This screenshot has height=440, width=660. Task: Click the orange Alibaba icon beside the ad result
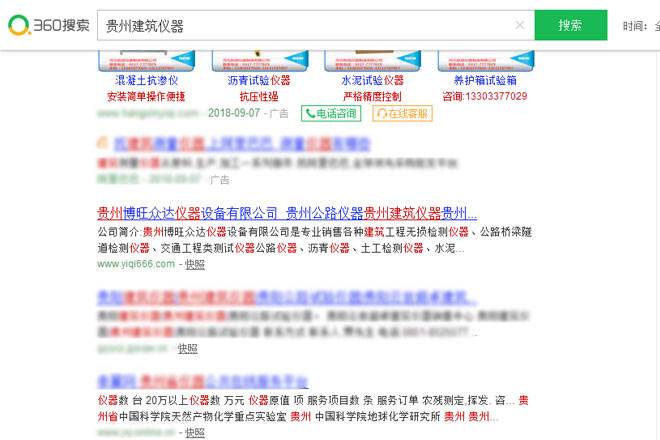(x=102, y=144)
